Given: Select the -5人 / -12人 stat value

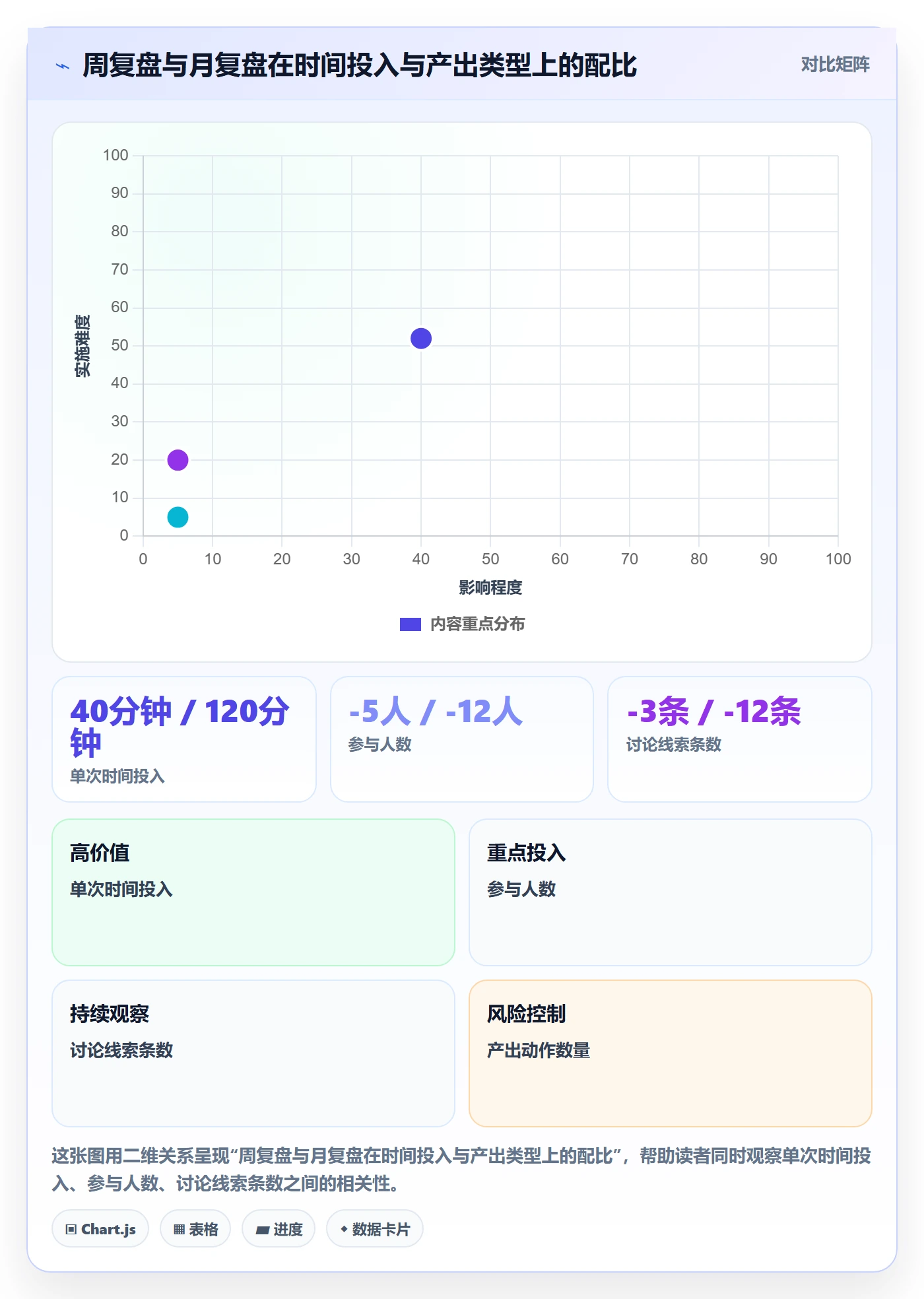Looking at the screenshot, I should click(436, 712).
